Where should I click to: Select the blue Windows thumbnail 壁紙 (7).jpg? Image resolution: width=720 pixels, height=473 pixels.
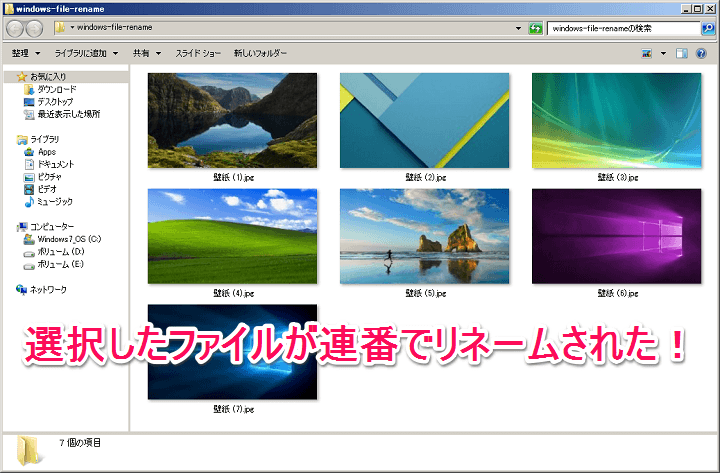pos(232,352)
